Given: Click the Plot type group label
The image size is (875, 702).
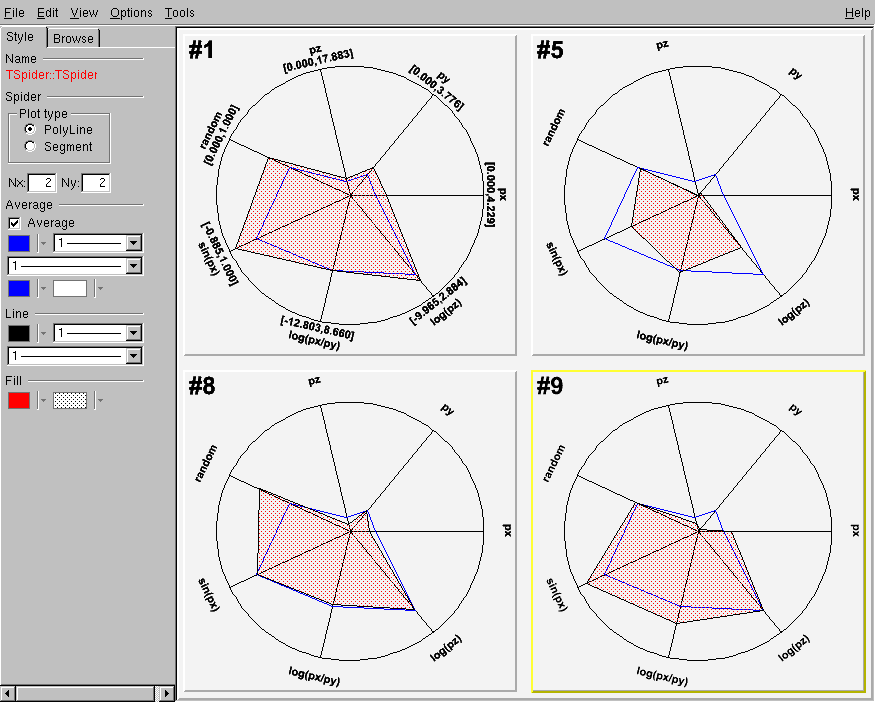Looking at the screenshot, I should (43, 114).
